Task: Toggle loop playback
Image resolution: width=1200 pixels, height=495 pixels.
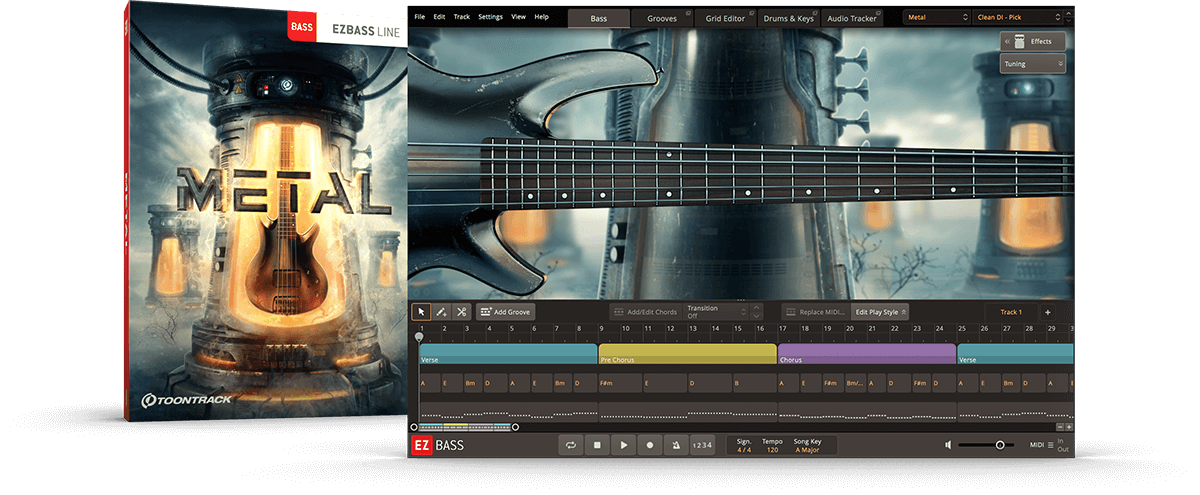Action: point(571,445)
